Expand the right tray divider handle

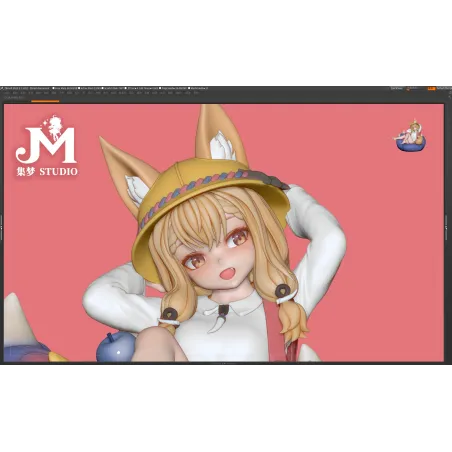click(x=446, y=227)
